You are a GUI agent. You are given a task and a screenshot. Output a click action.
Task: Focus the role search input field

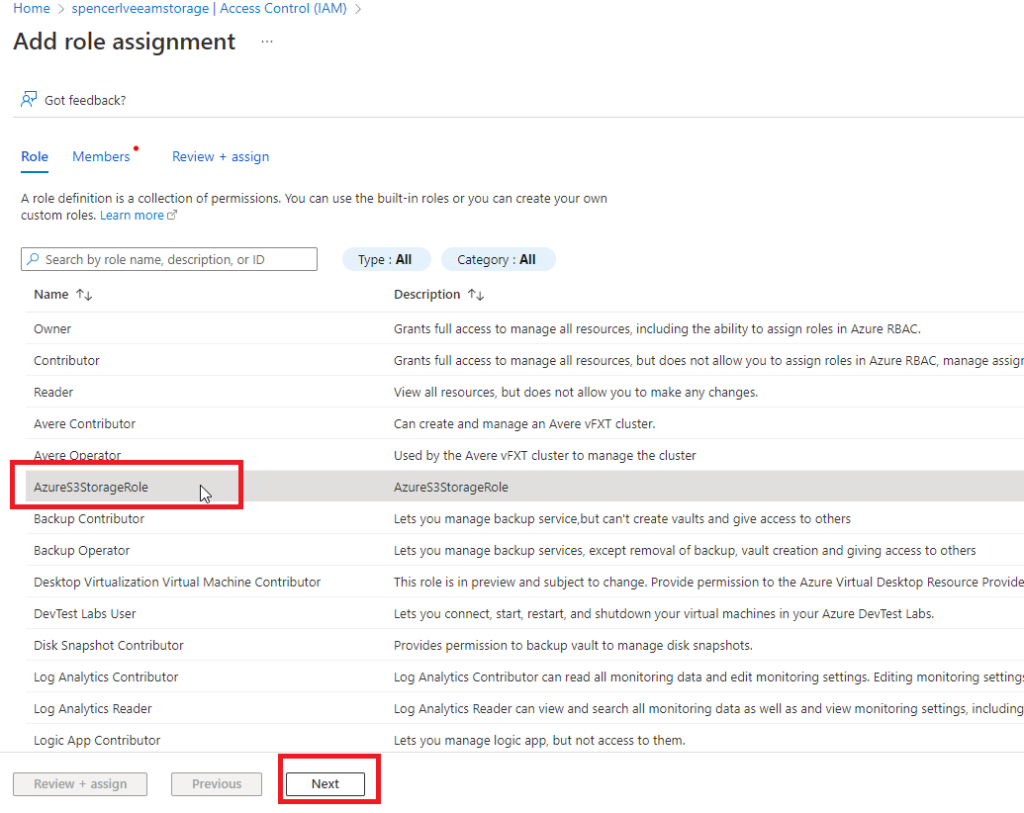pos(169,259)
